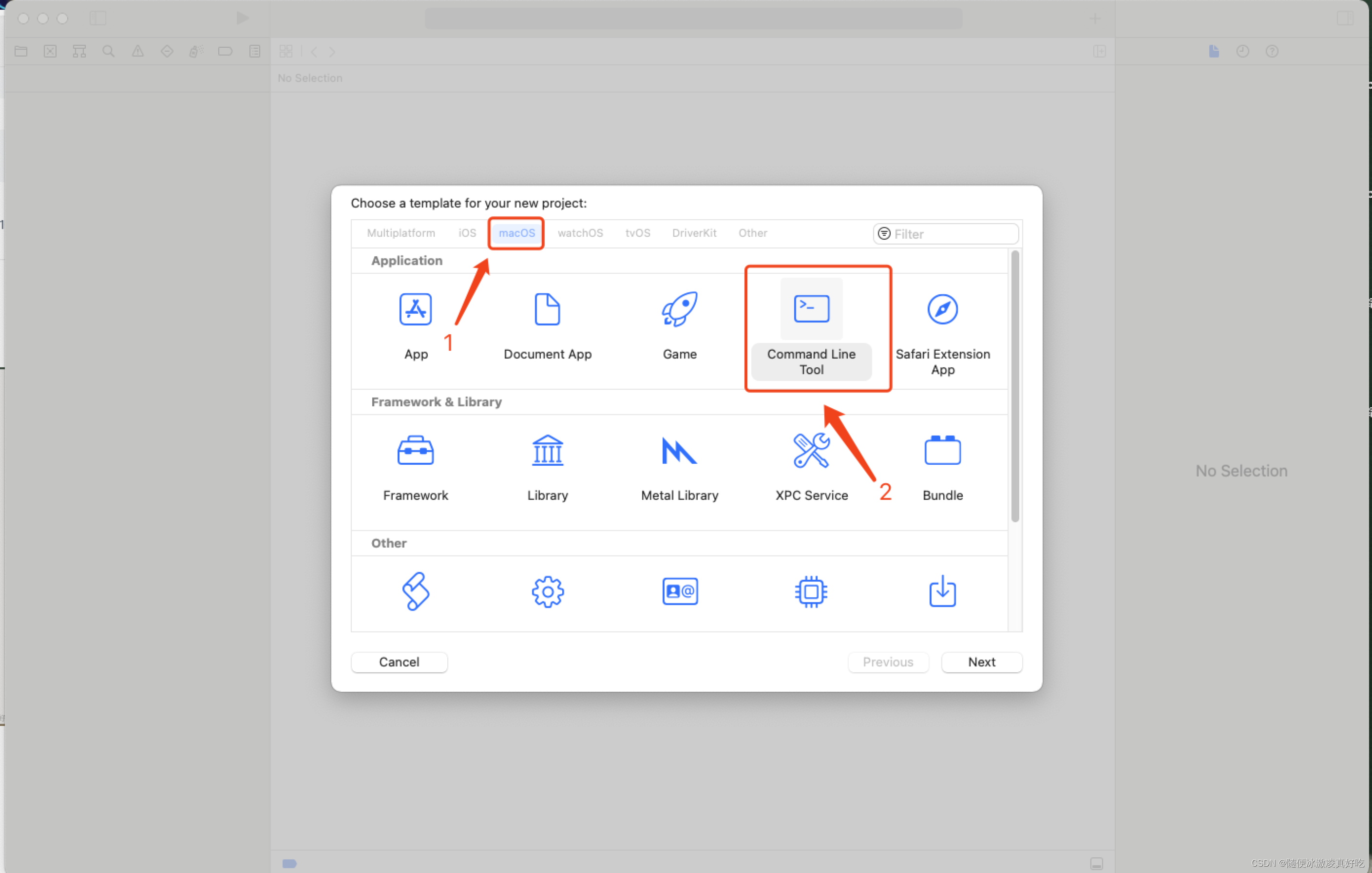Choose the Bundle template
Image resolution: width=1372 pixels, height=873 pixels.
tap(942, 451)
